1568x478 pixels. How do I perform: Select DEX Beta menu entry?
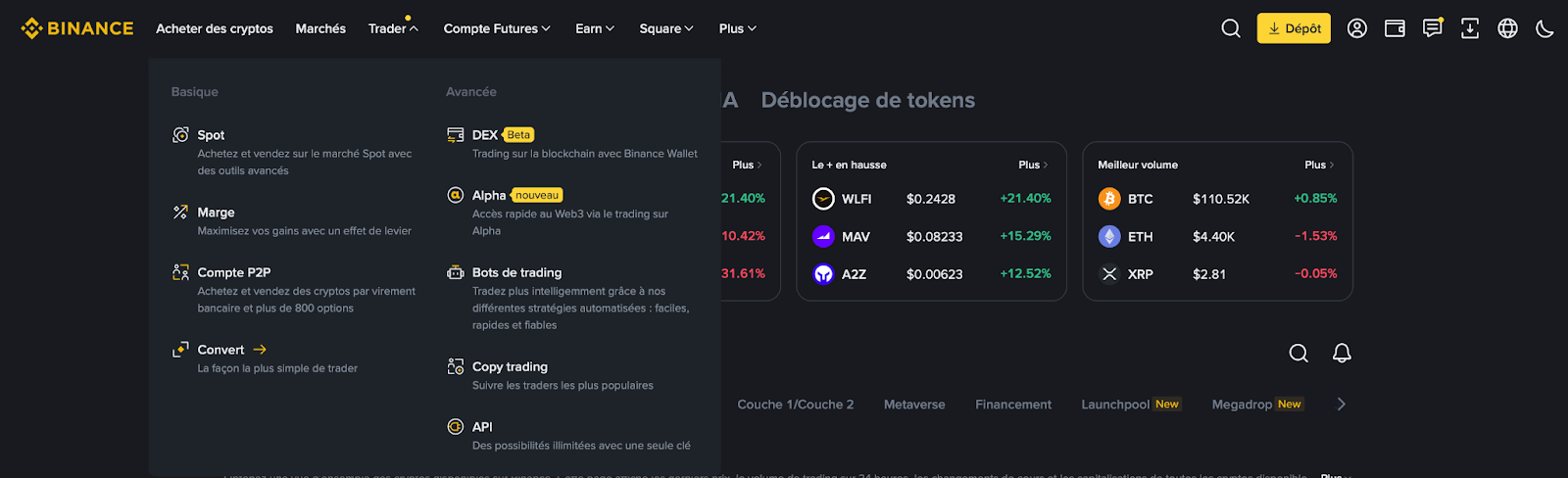[x=575, y=143]
